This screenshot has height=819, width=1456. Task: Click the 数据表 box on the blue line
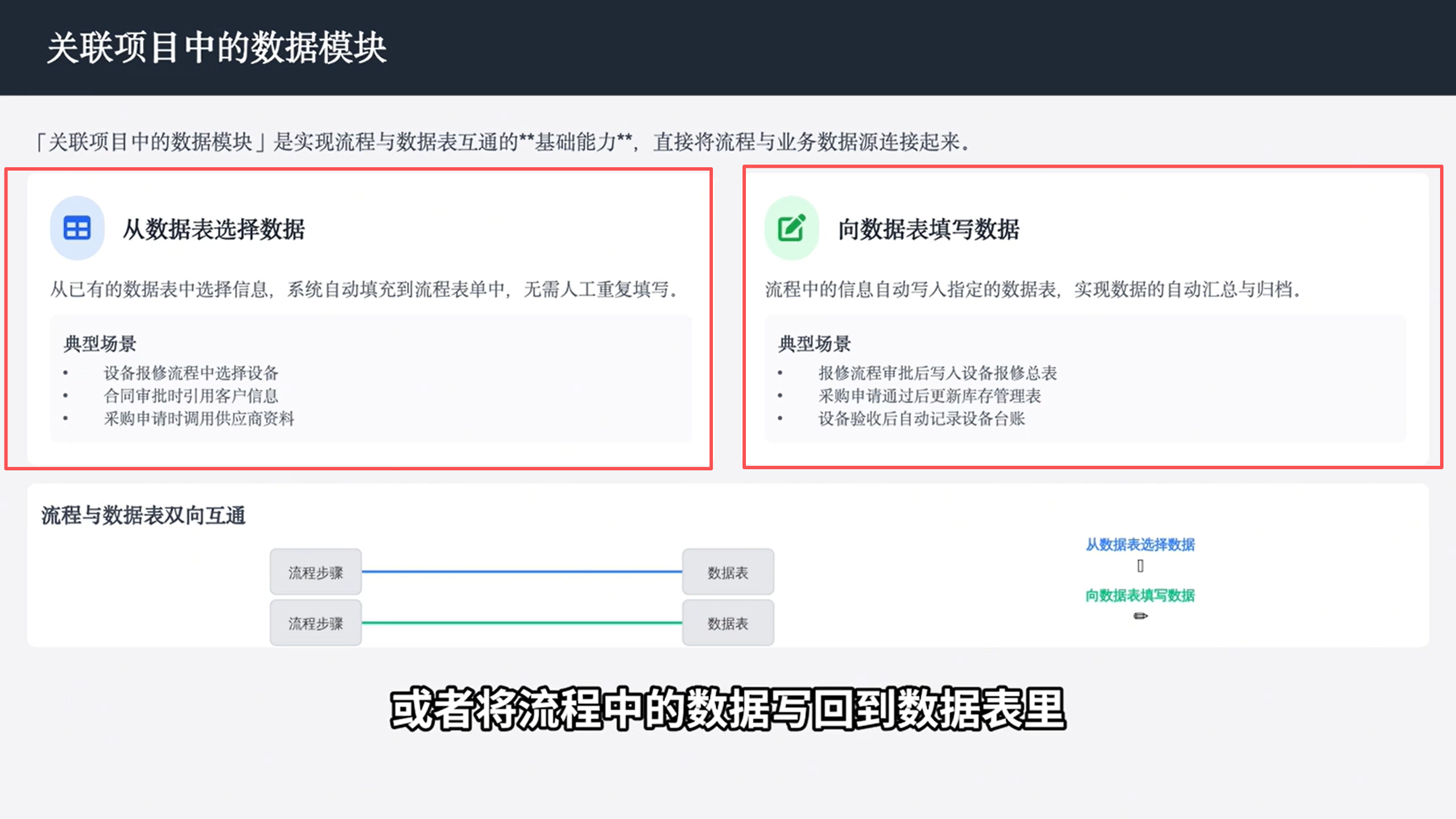pyautogui.click(x=728, y=572)
